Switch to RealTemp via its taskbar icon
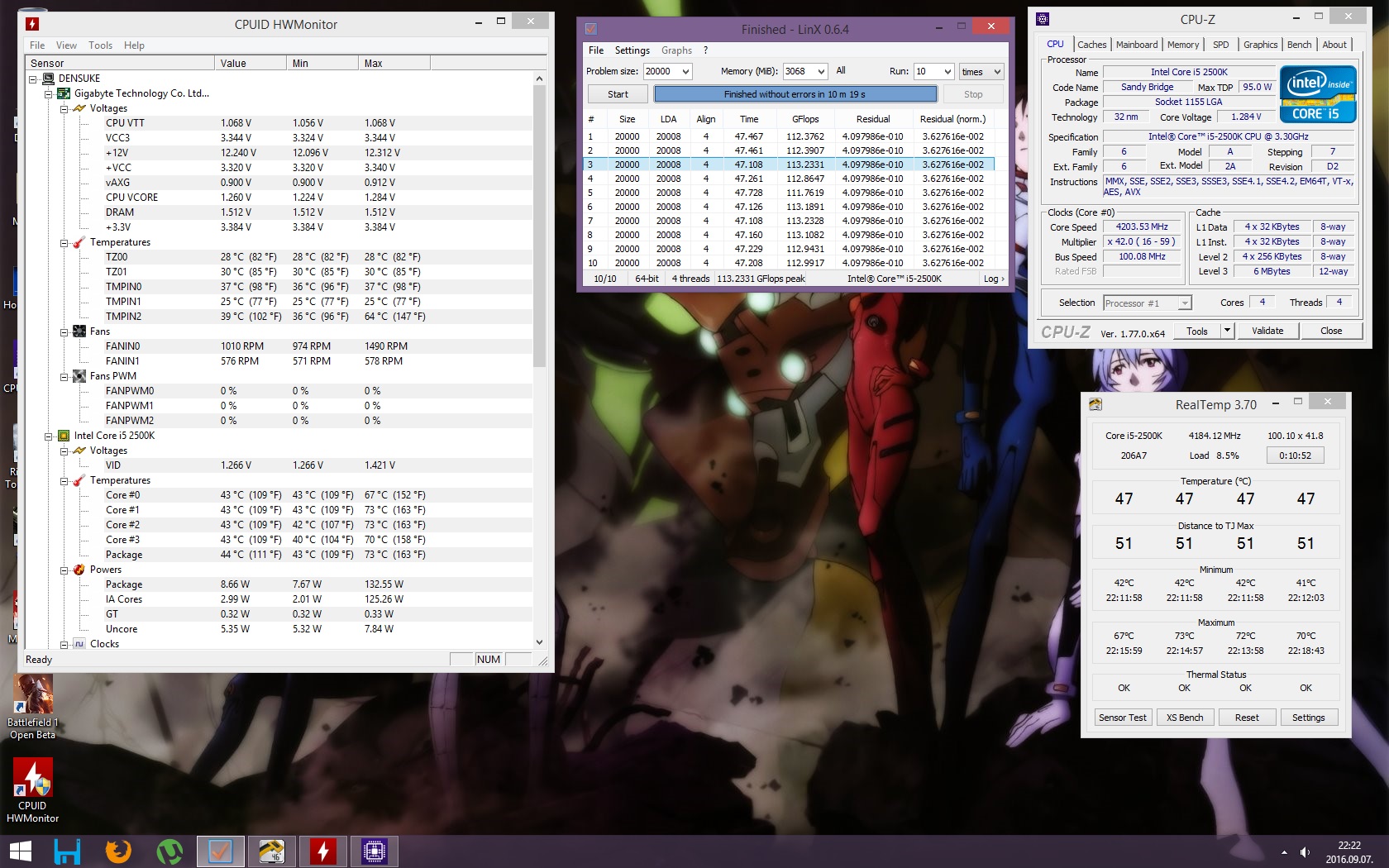This screenshot has height=868, width=1389. [272, 851]
